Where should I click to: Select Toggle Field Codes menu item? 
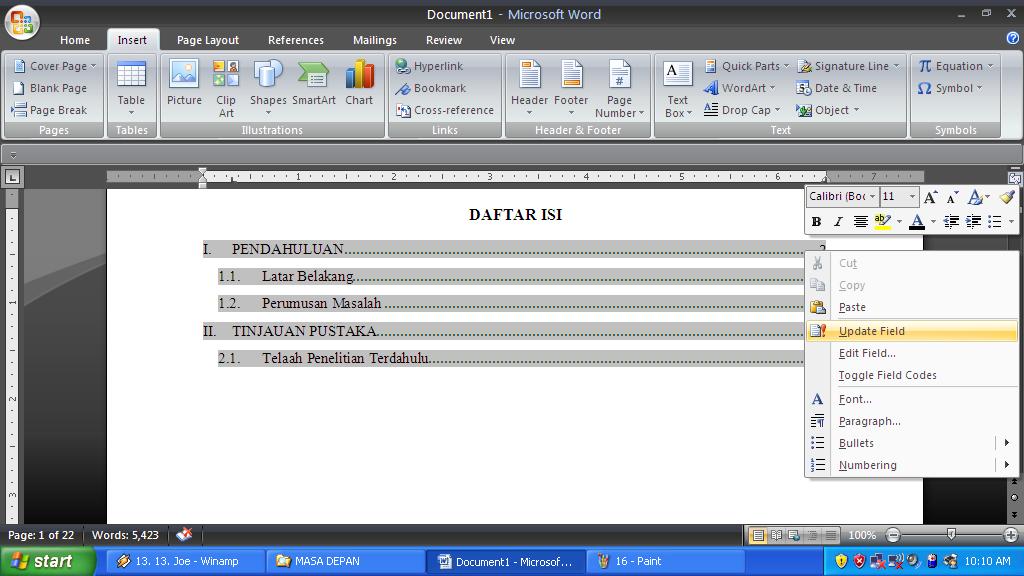click(x=912, y=376)
